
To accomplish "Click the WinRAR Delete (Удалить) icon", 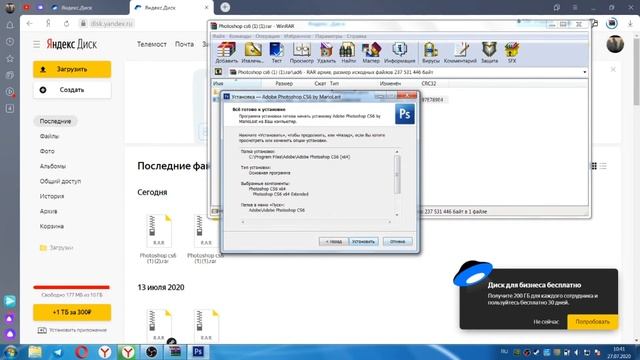I will [x=326, y=53].
